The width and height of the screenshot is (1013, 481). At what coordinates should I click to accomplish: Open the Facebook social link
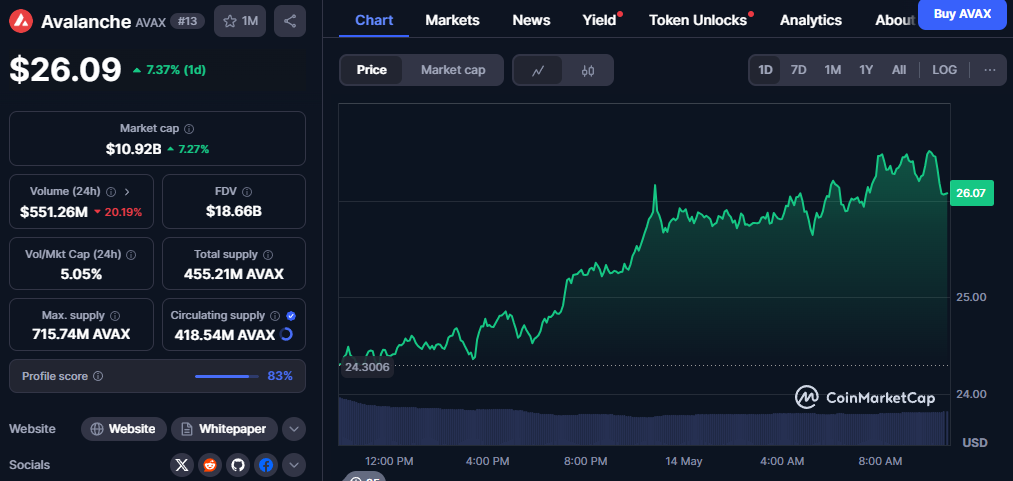(x=266, y=465)
